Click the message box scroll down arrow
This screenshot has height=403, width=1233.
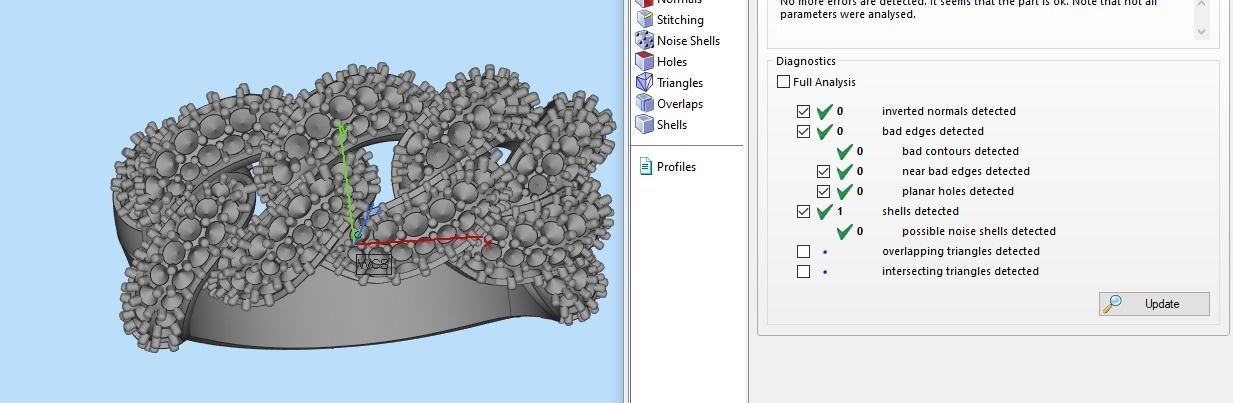1202,31
